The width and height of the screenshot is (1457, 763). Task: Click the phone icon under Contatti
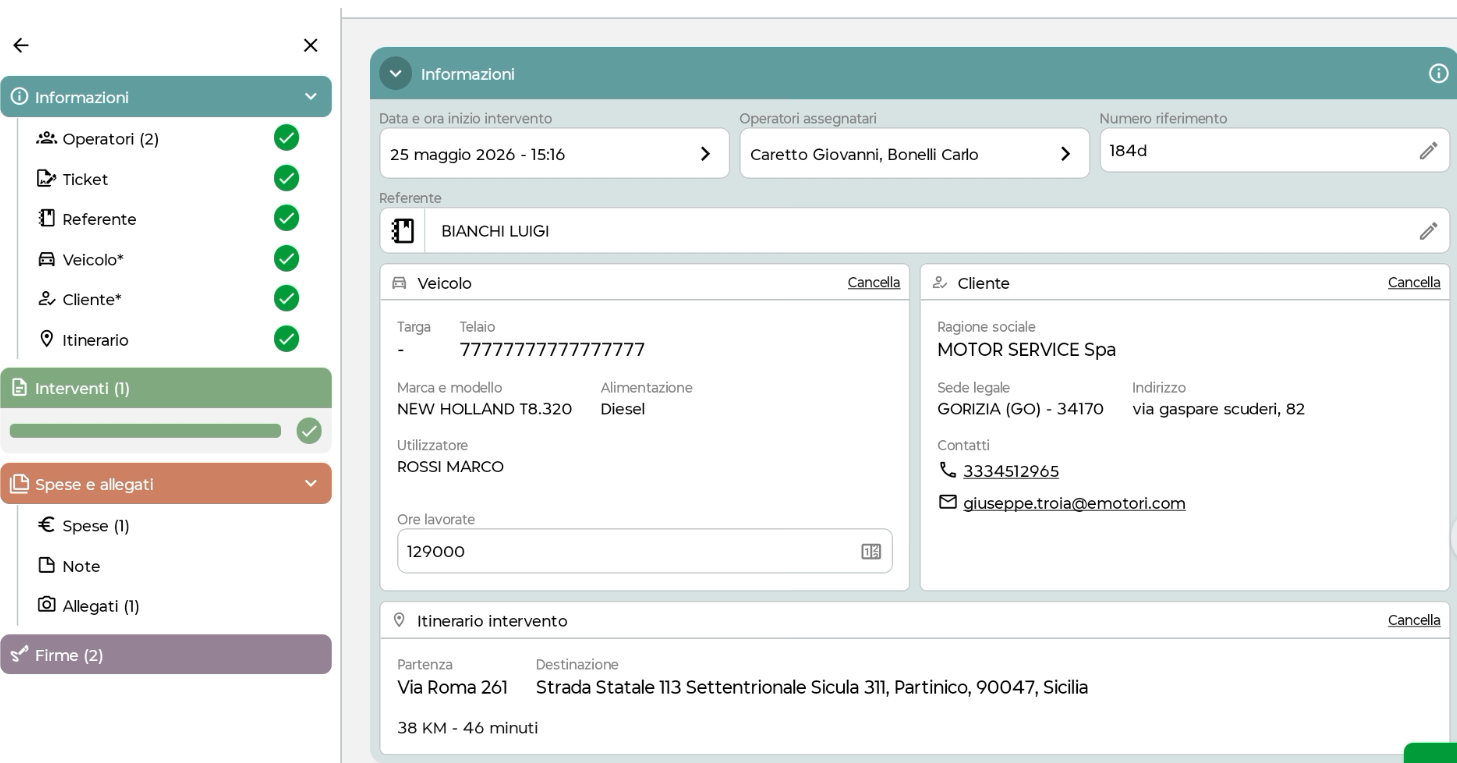pos(947,470)
